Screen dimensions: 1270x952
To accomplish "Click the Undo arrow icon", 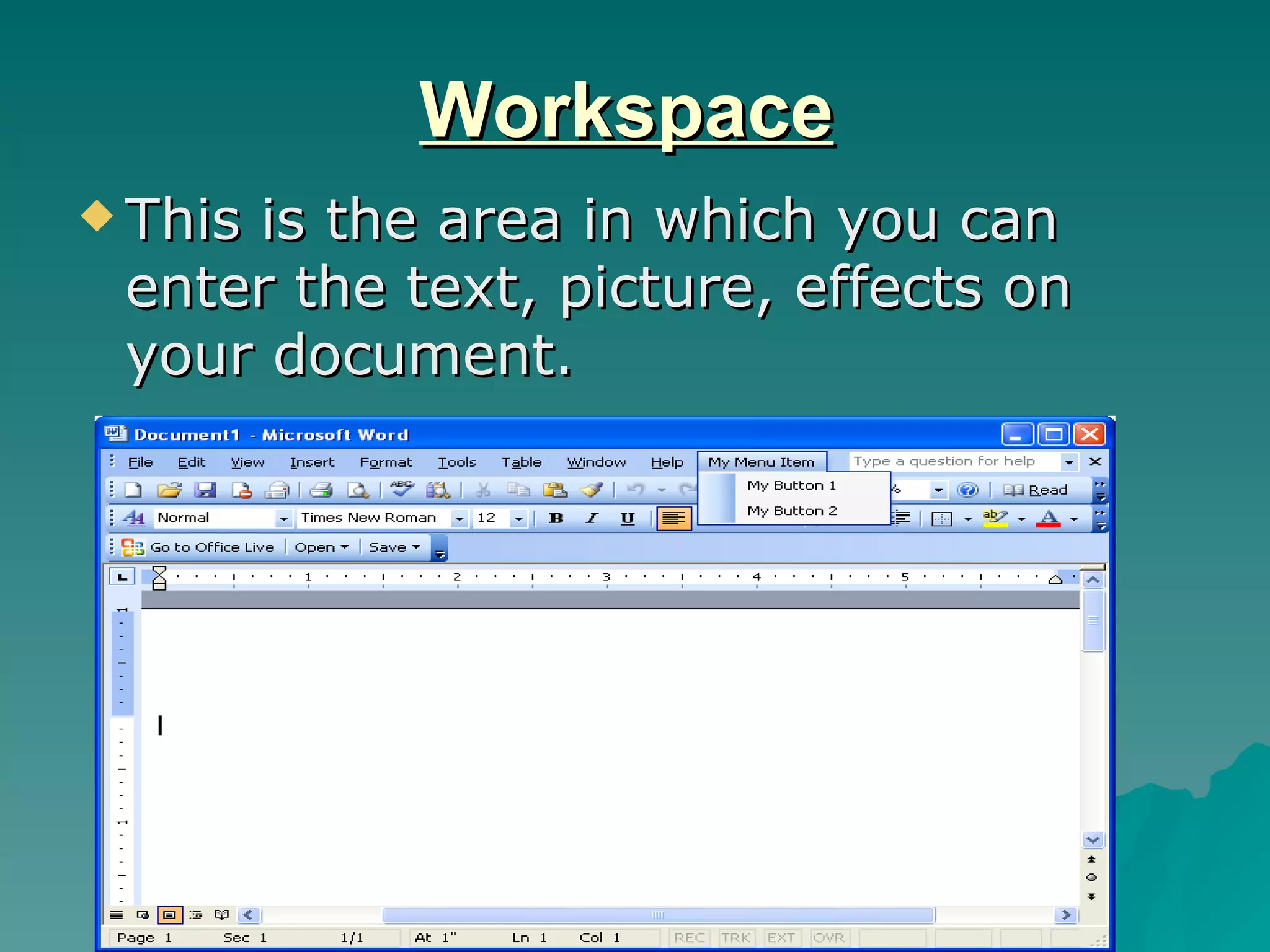I will click(636, 490).
